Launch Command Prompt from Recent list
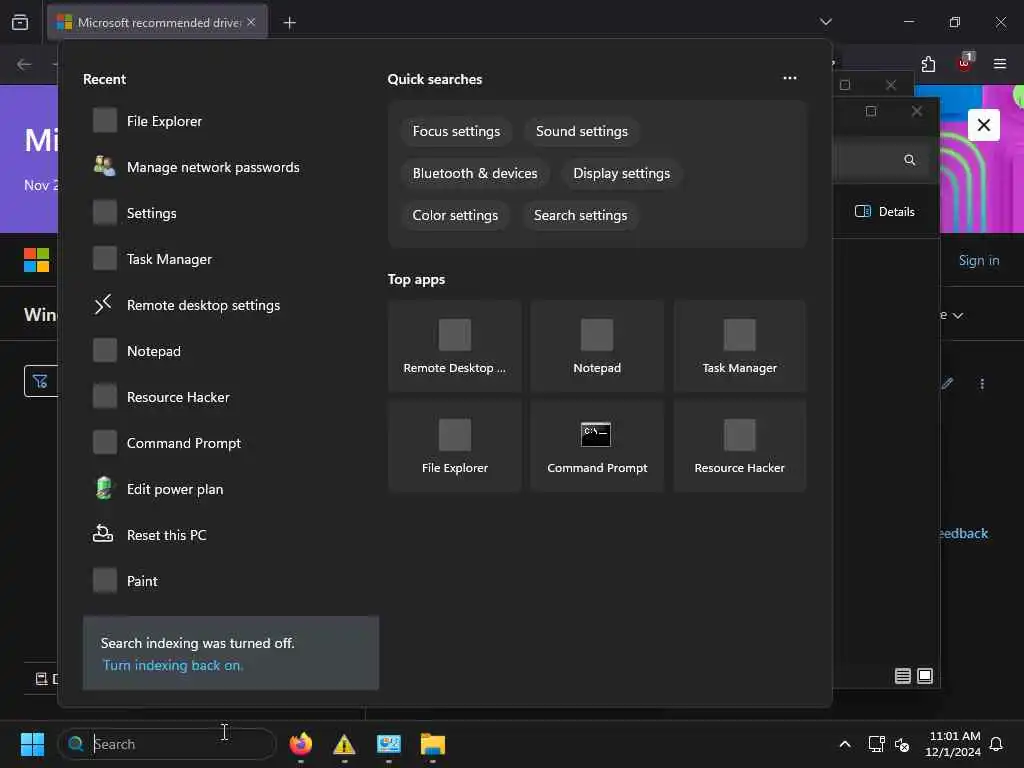Screen dimensions: 1024x768 pos(230,443)
